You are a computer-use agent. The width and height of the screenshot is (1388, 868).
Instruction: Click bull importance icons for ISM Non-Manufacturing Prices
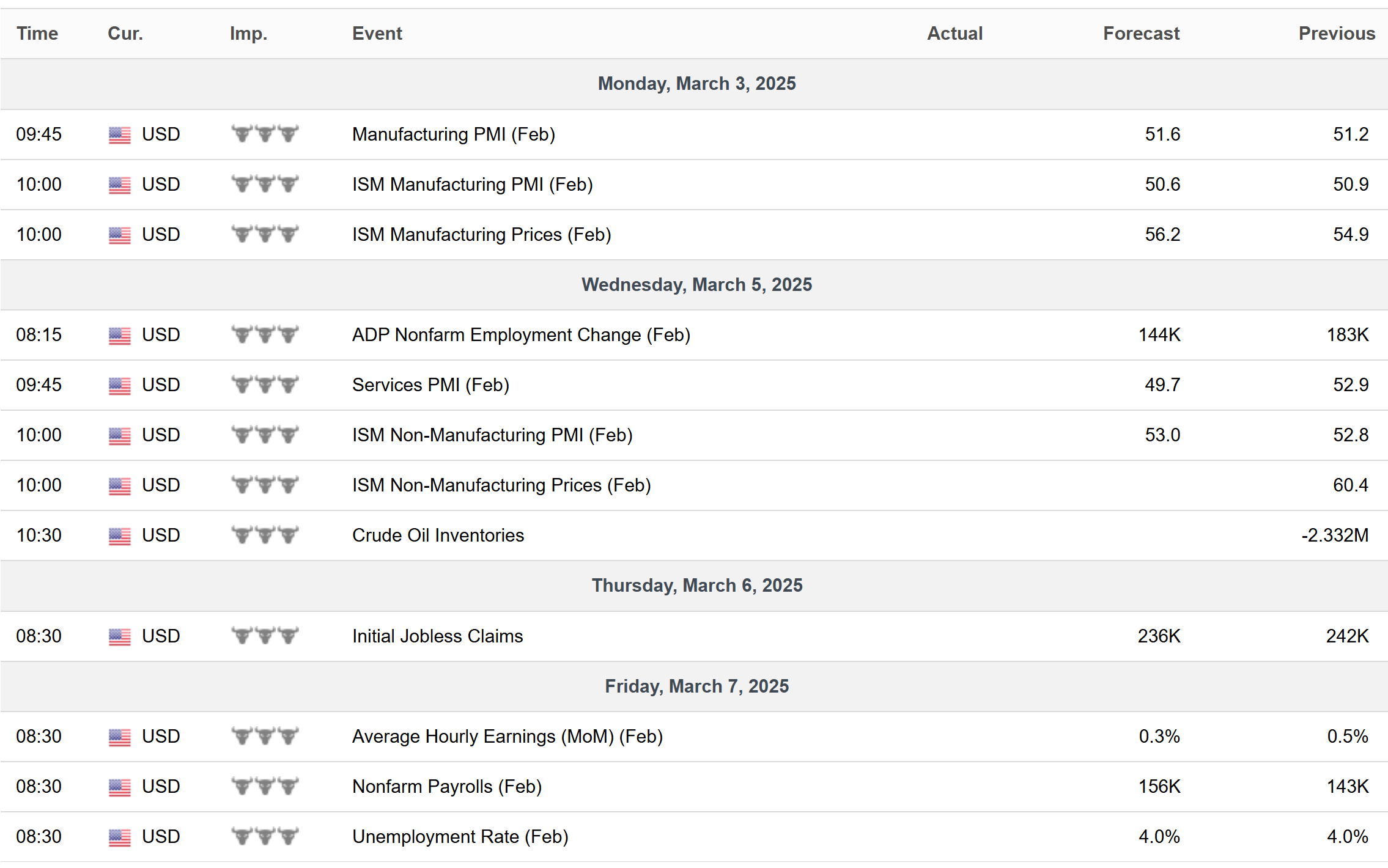coord(265,484)
